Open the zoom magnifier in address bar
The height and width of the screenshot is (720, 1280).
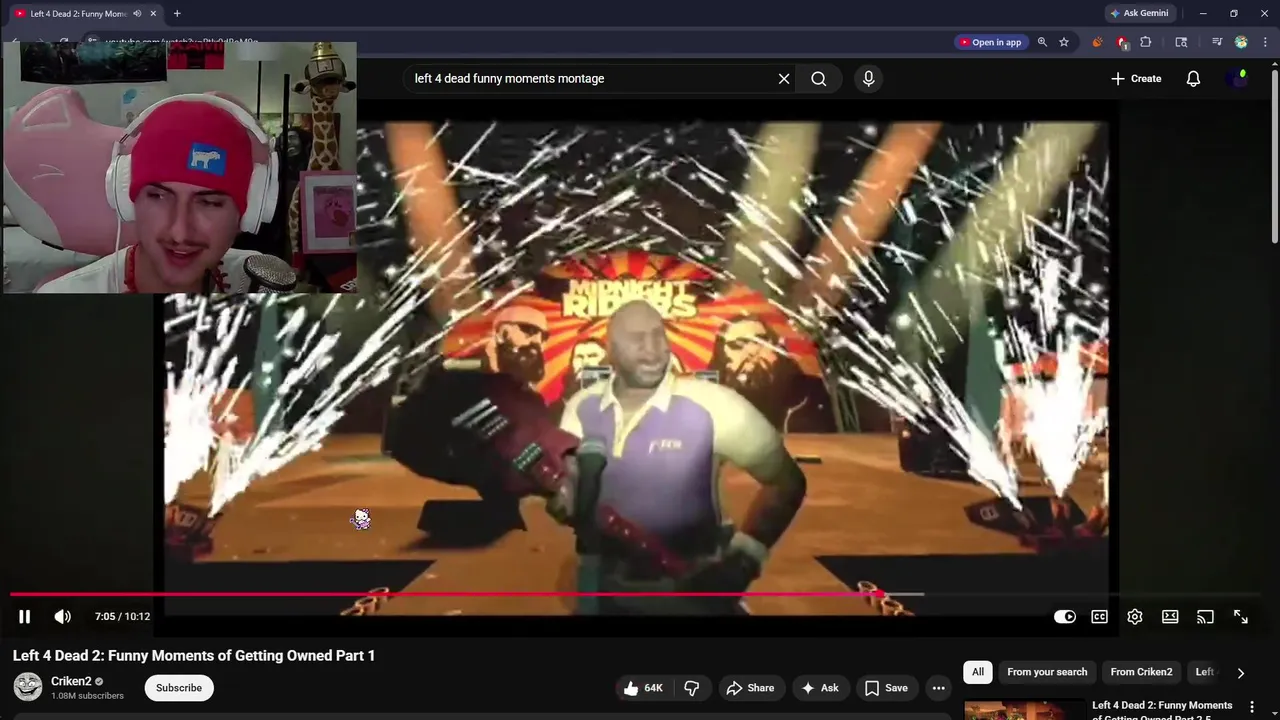tap(1042, 42)
